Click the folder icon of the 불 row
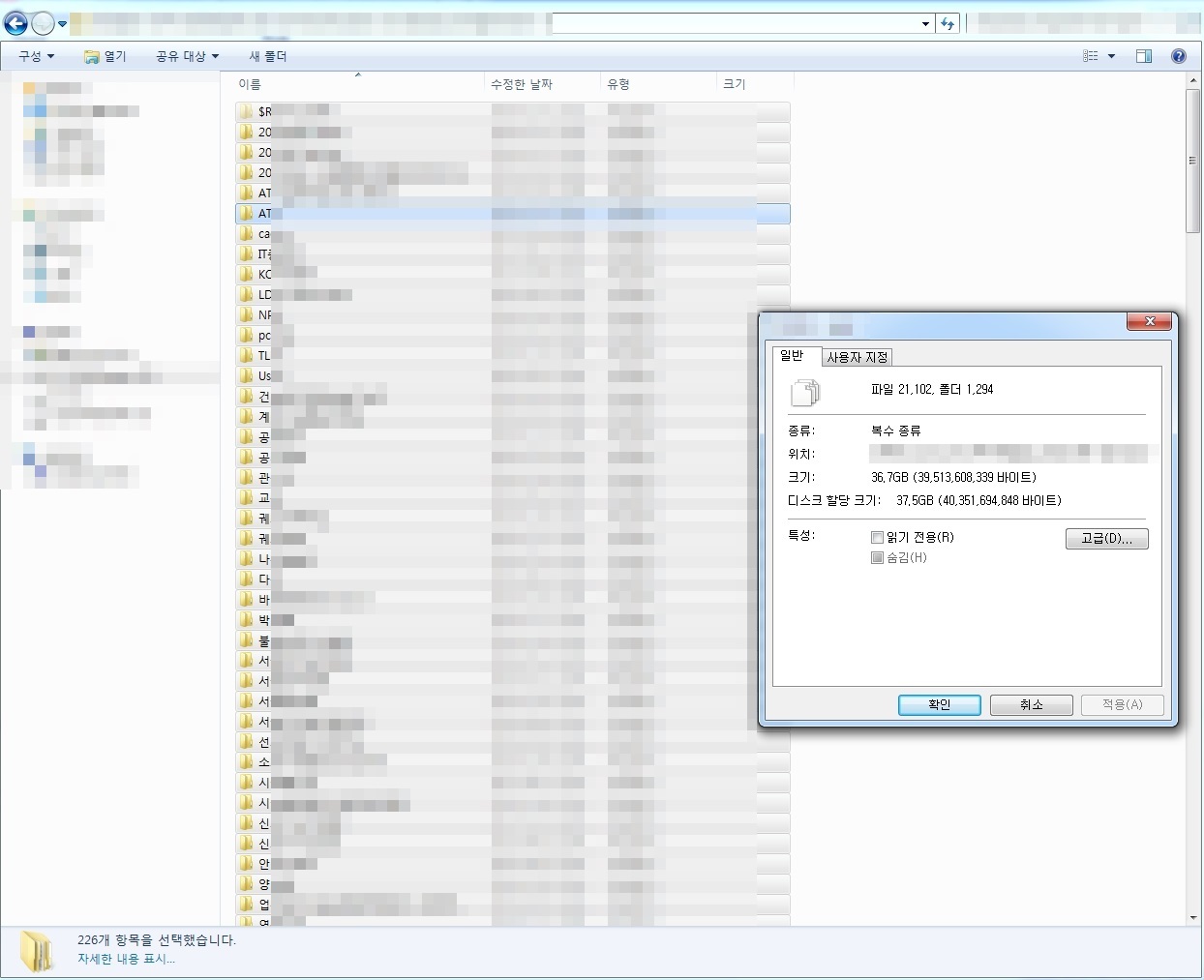This screenshot has width=1204, height=980. click(x=246, y=639)
